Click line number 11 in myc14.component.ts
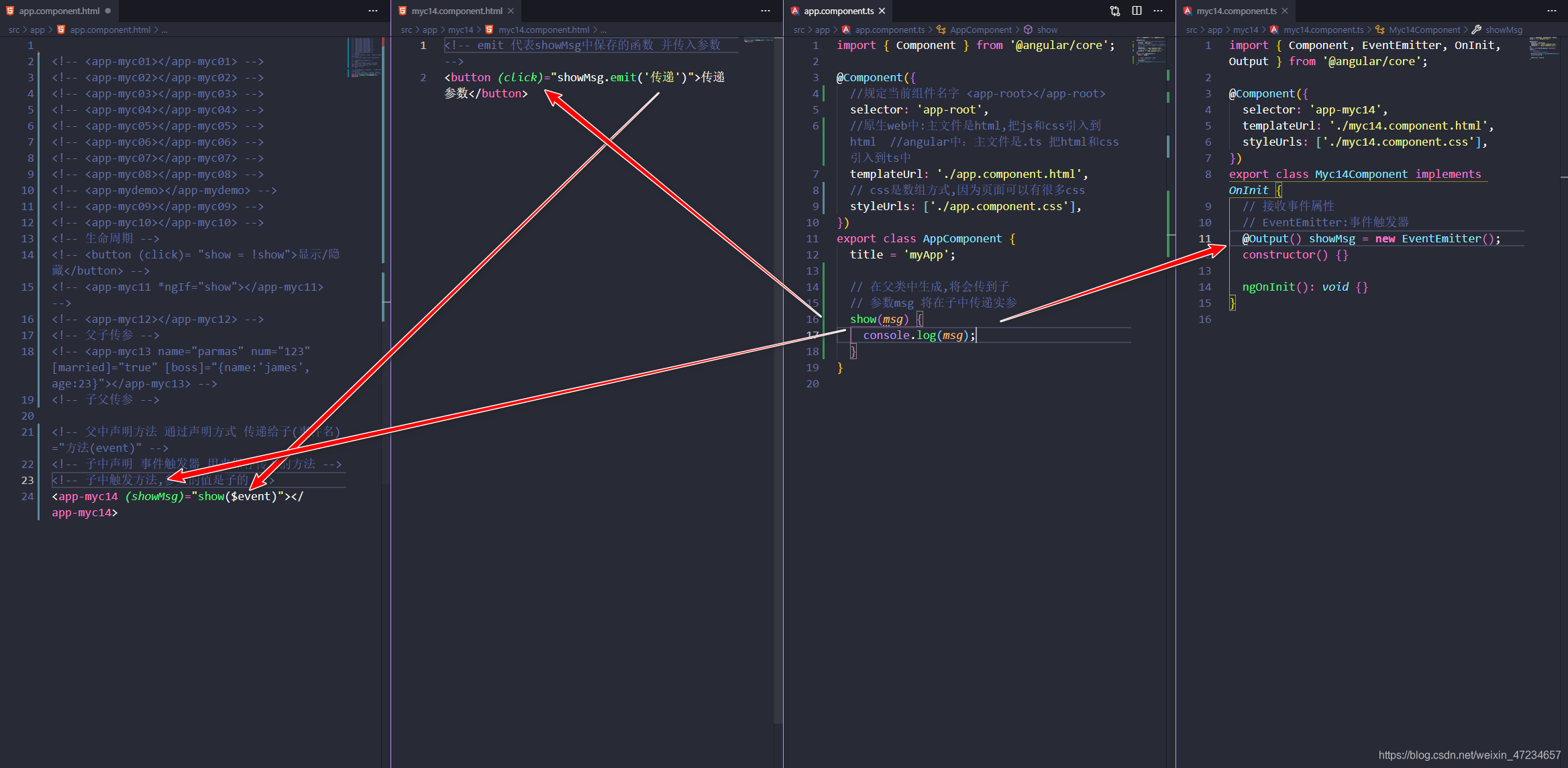The width and height of the screenshot is (1568, 768). (1205, 238)
